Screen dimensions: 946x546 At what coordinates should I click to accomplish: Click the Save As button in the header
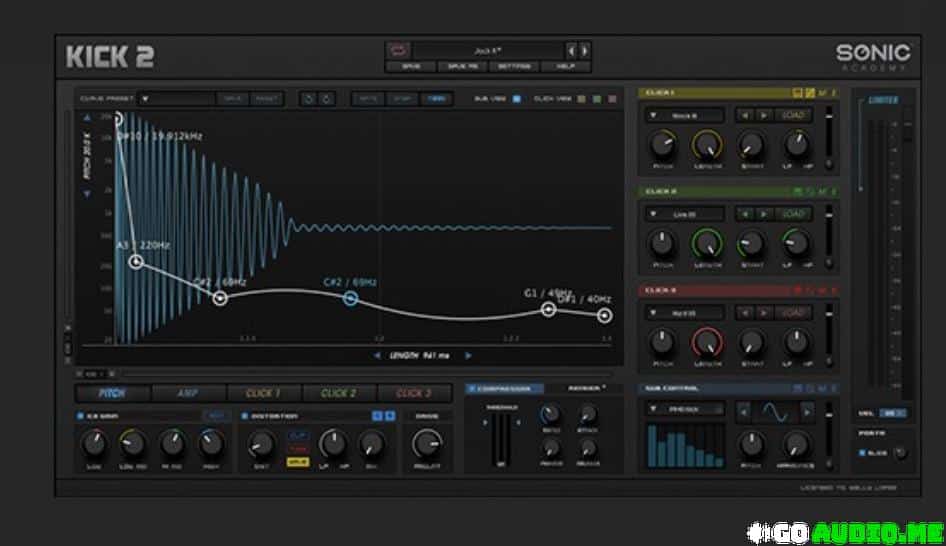click(x=463, y=66)
